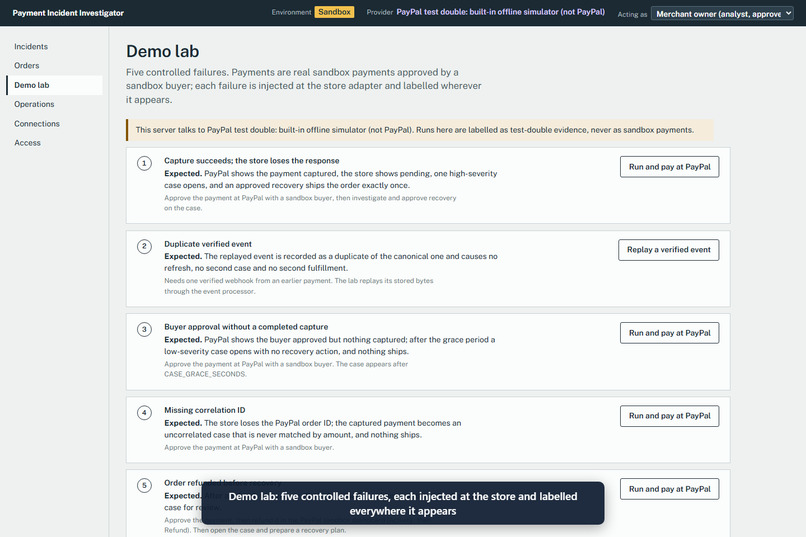Click the "Duplicate verified event" heading
The height and width of the screenshot is (537, 806).
(208, 244)
